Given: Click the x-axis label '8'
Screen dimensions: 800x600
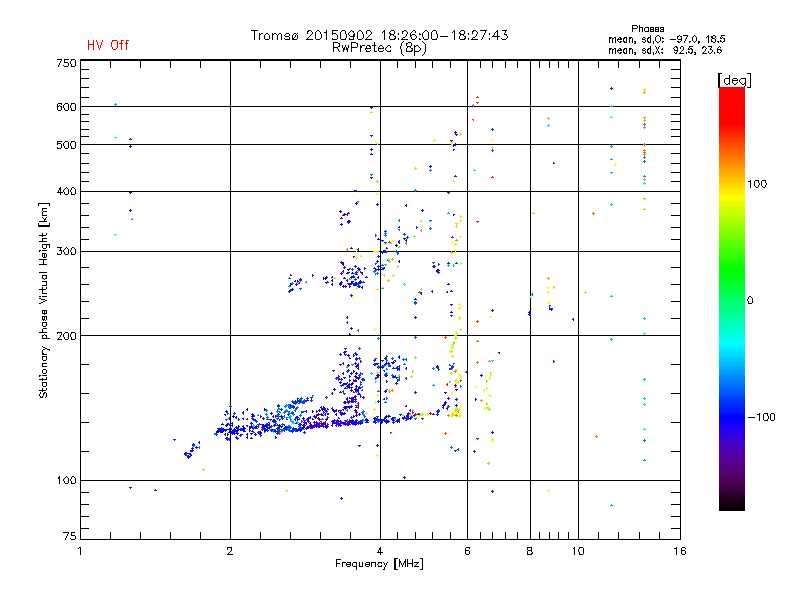Looking at the screenshot, I should (530, 551).
